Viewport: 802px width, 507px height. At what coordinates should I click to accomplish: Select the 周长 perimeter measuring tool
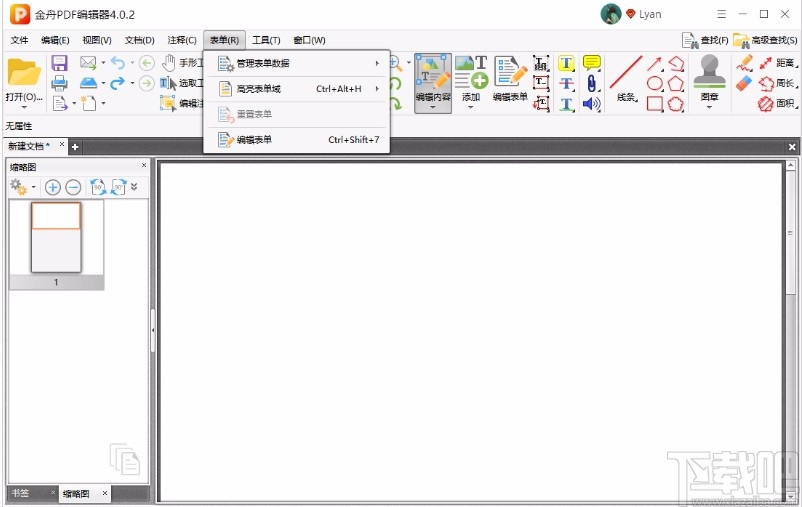tap(778, 83)
